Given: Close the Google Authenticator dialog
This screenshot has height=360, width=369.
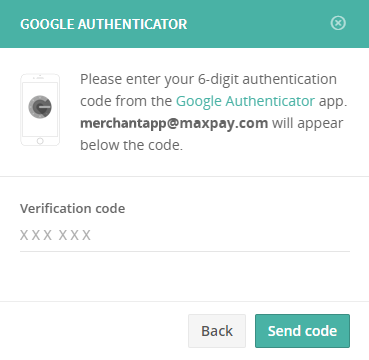Looking at the screenshot, I should [x=338, y=23].
